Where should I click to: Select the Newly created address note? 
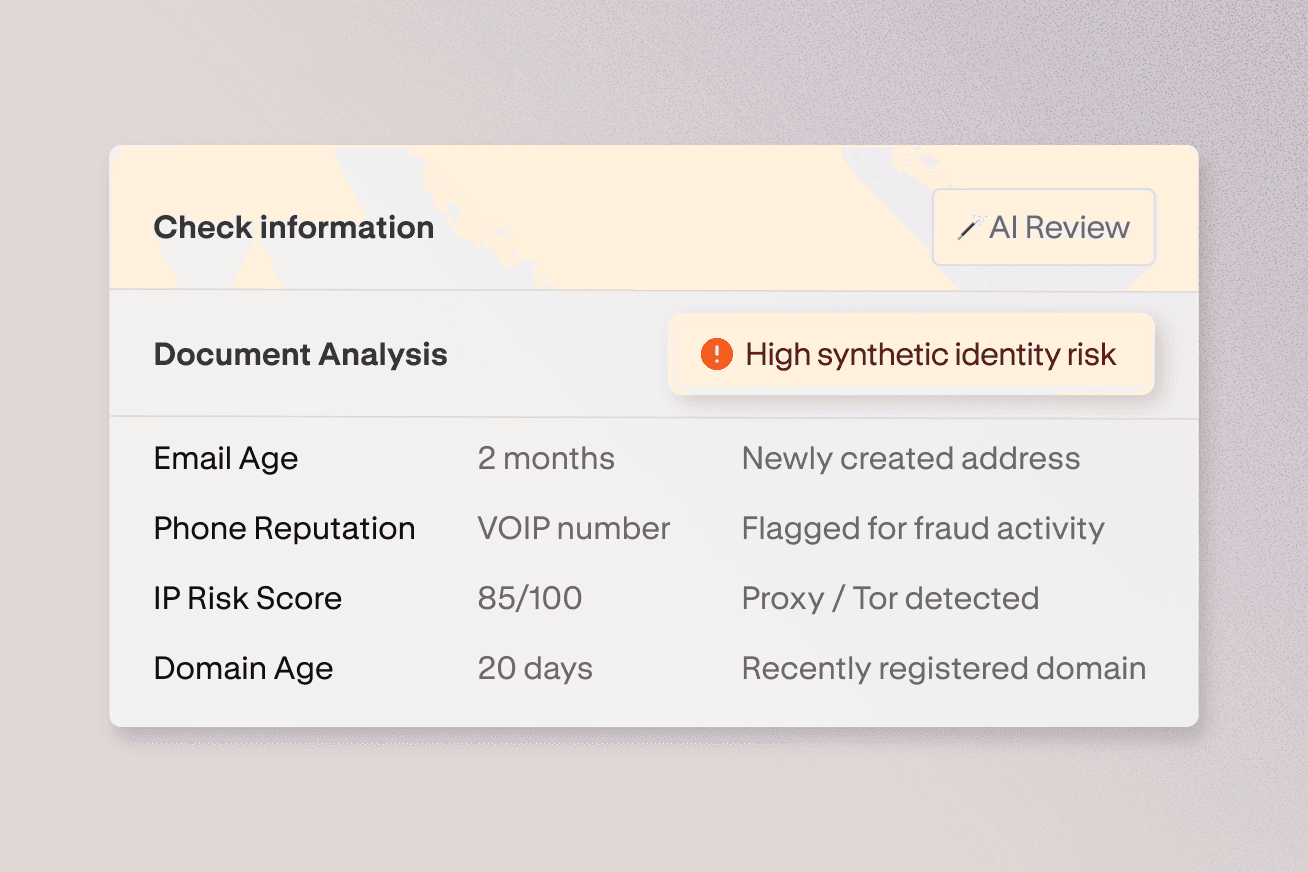tap(910, 458)
